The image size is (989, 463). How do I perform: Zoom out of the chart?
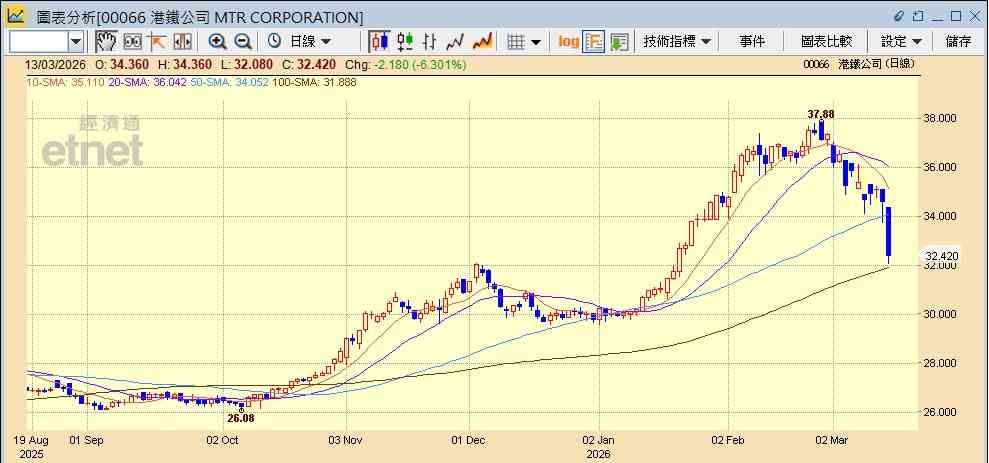coord(243,42)
